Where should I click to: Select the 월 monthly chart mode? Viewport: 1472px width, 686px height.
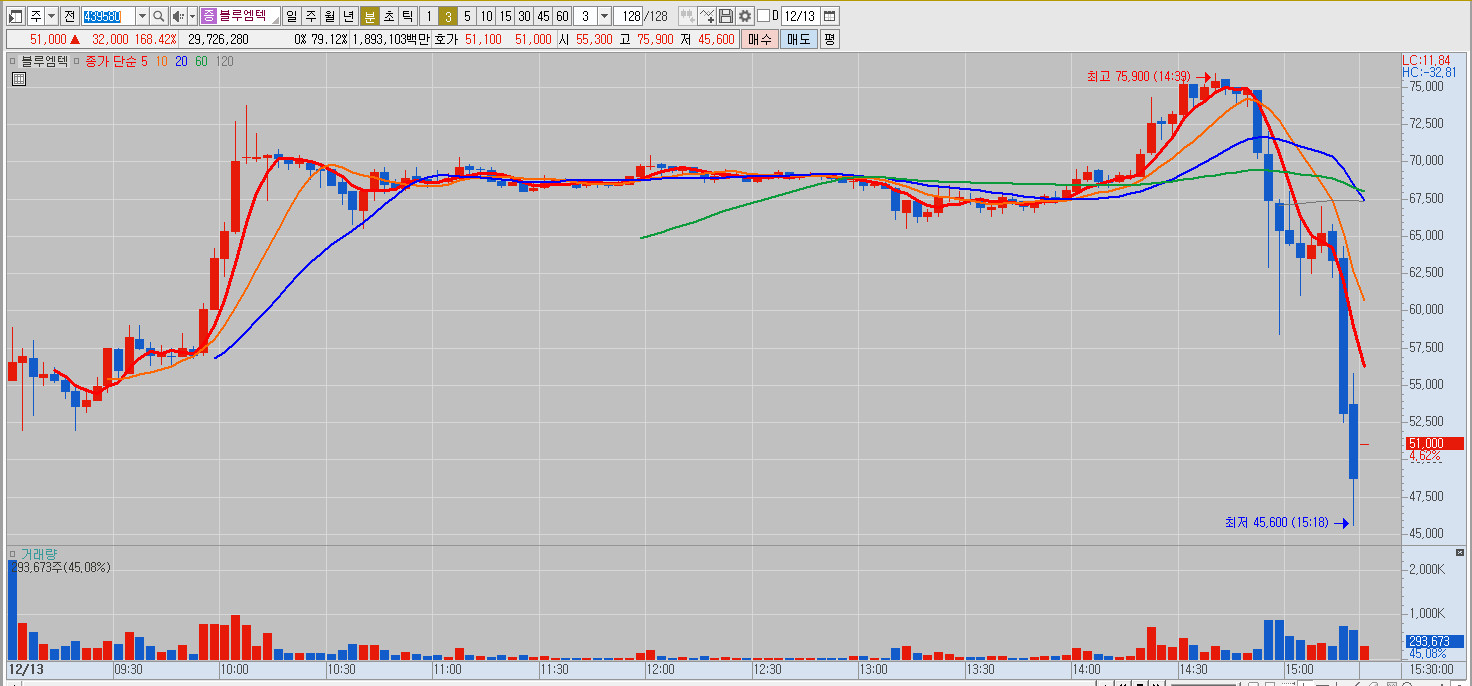click(329, 16)
